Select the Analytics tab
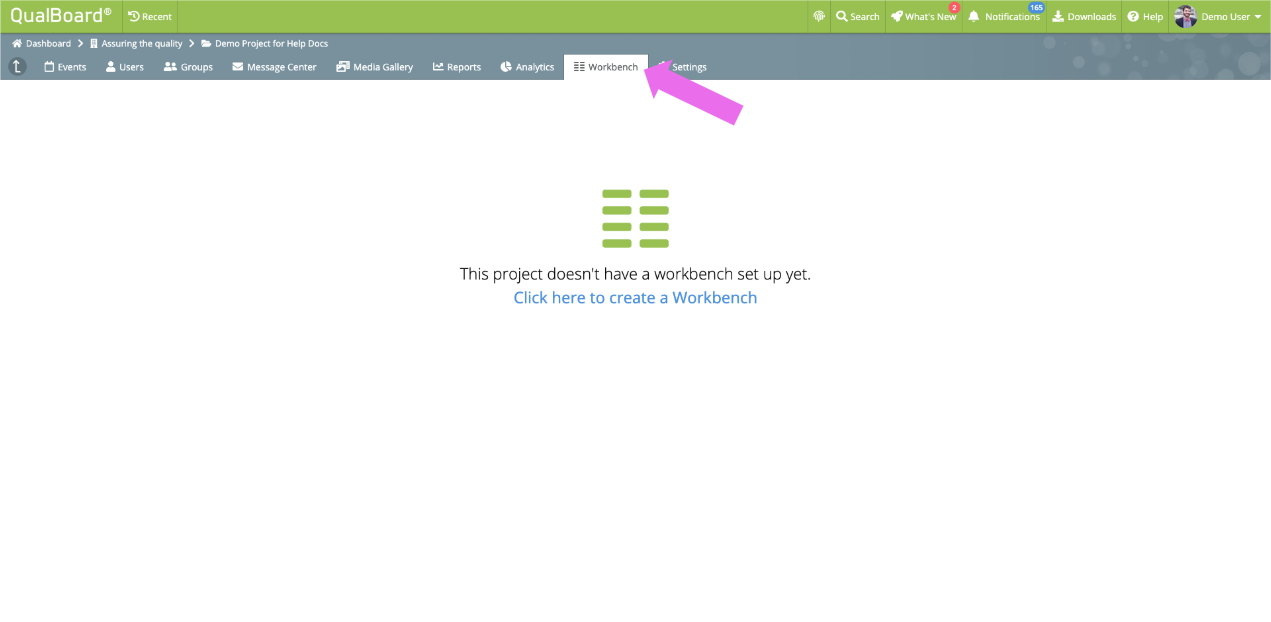1271x622 pixels. 527,67
